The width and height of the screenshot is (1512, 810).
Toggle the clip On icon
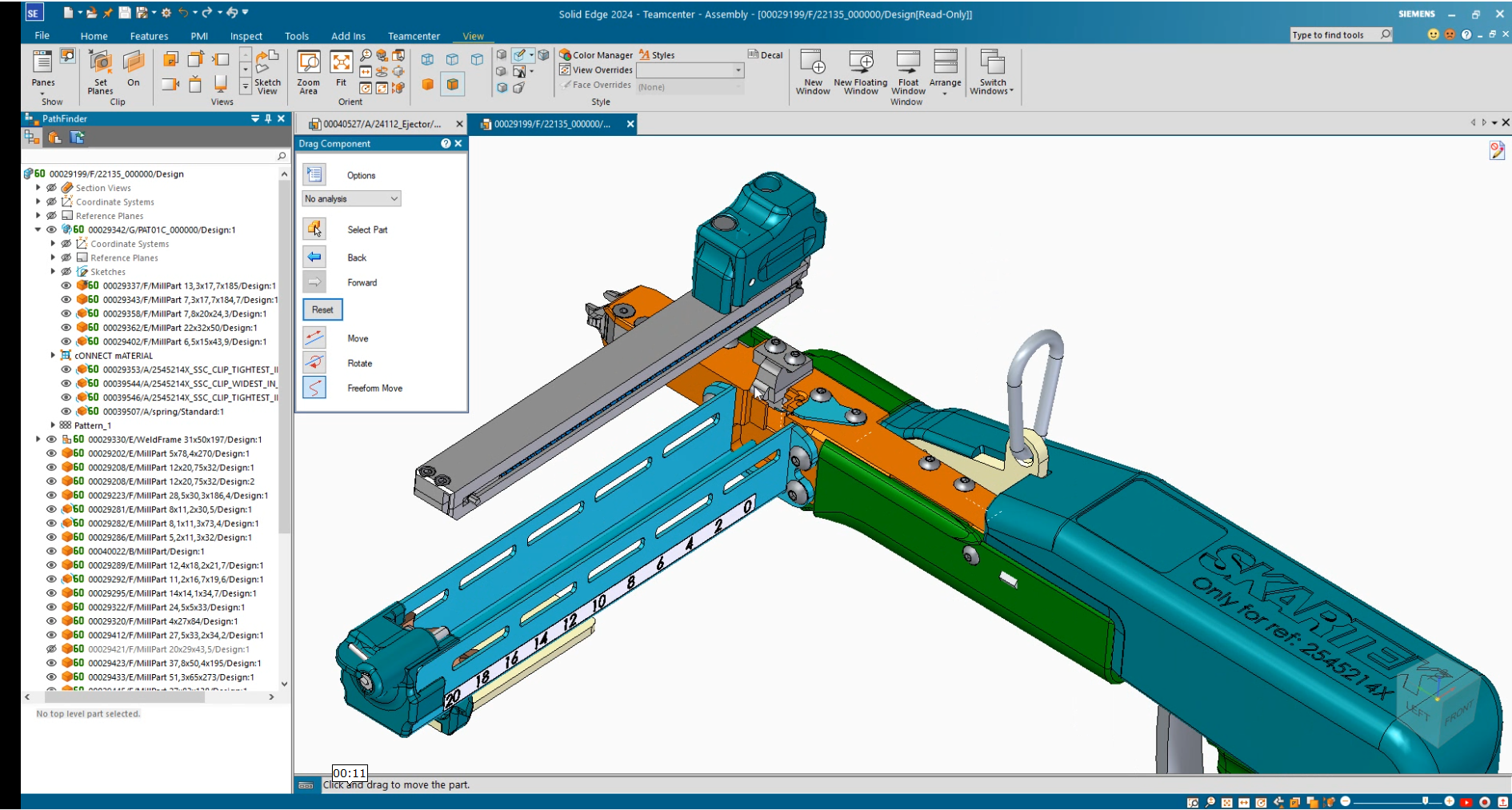pyautogui.click(x=134, y=68)
